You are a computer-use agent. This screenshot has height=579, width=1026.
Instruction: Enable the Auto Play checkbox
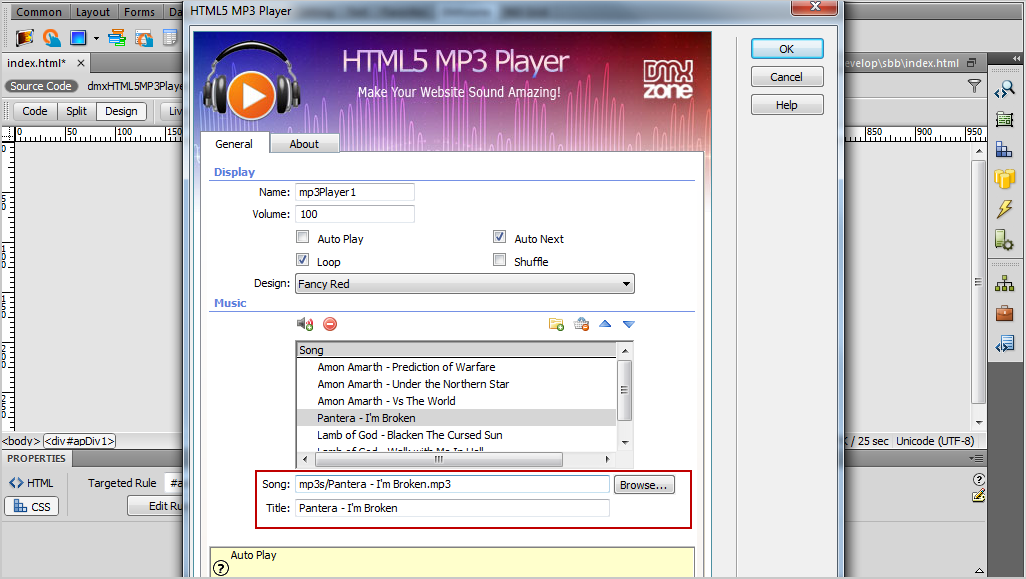coord(302,237)
